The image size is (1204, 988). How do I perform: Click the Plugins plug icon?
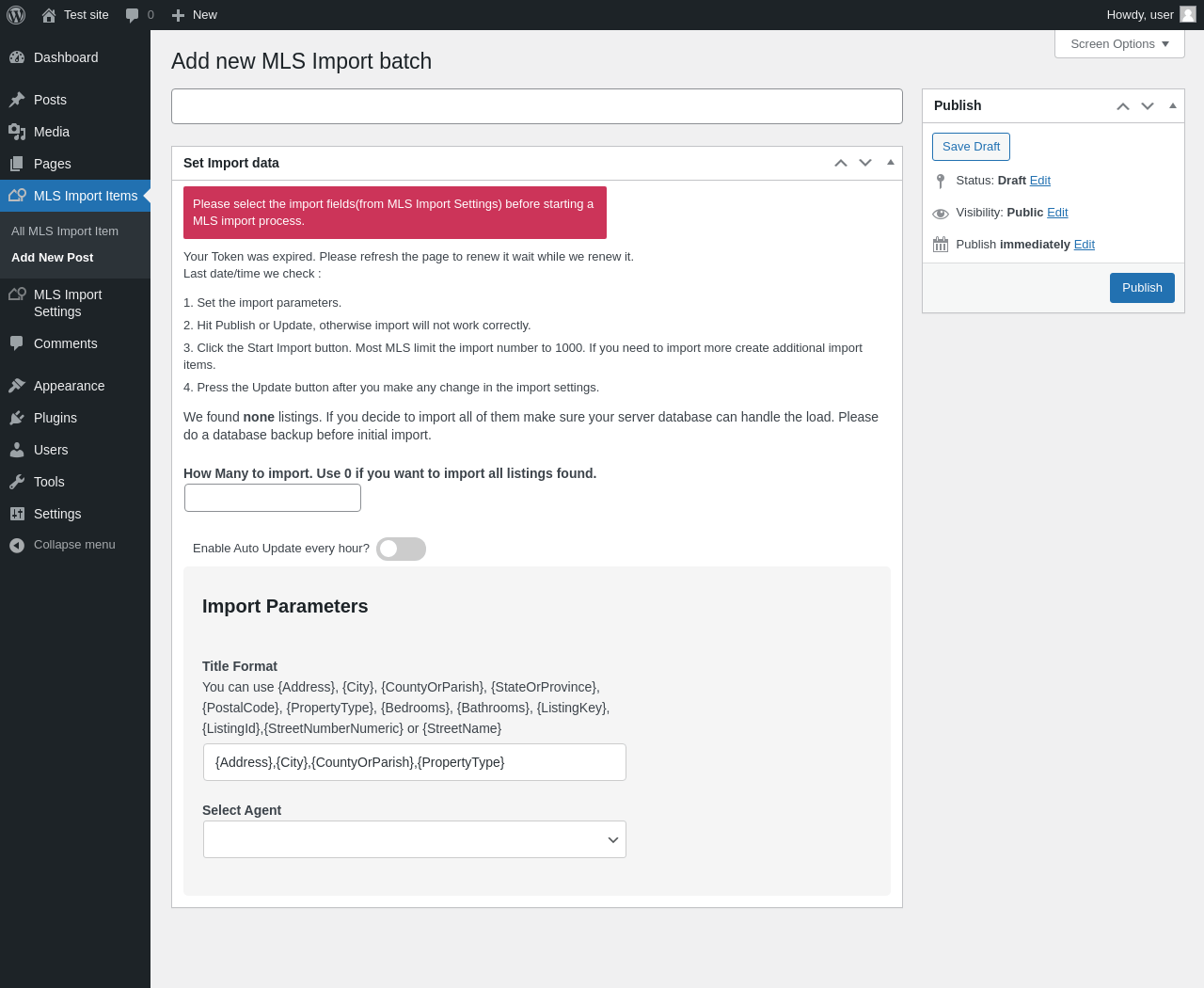17,418
